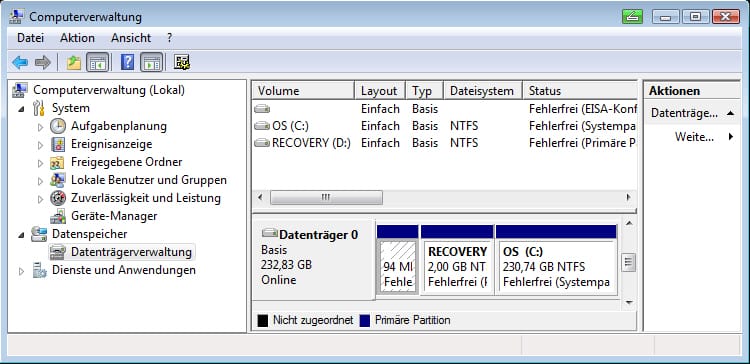
Task: Click the drive icon next to RECOVERY (D:)
Action: [x=262, y=143]
